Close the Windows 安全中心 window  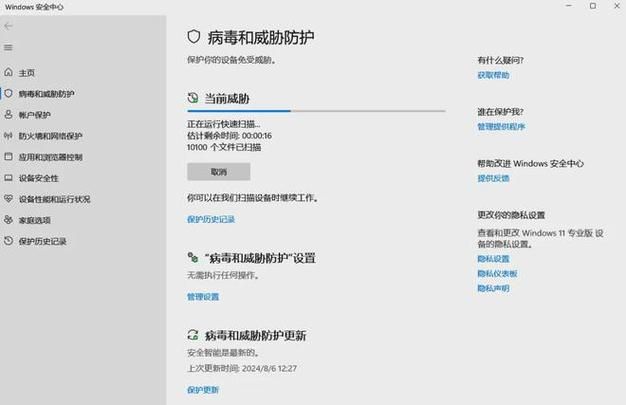[x=616, y=6]
